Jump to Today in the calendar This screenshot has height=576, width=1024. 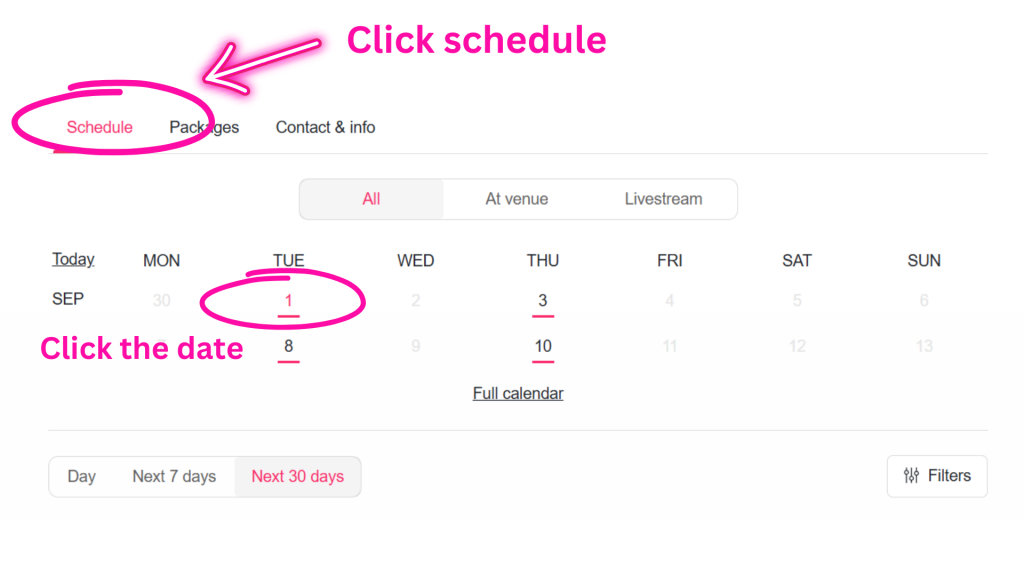[73, 259]
